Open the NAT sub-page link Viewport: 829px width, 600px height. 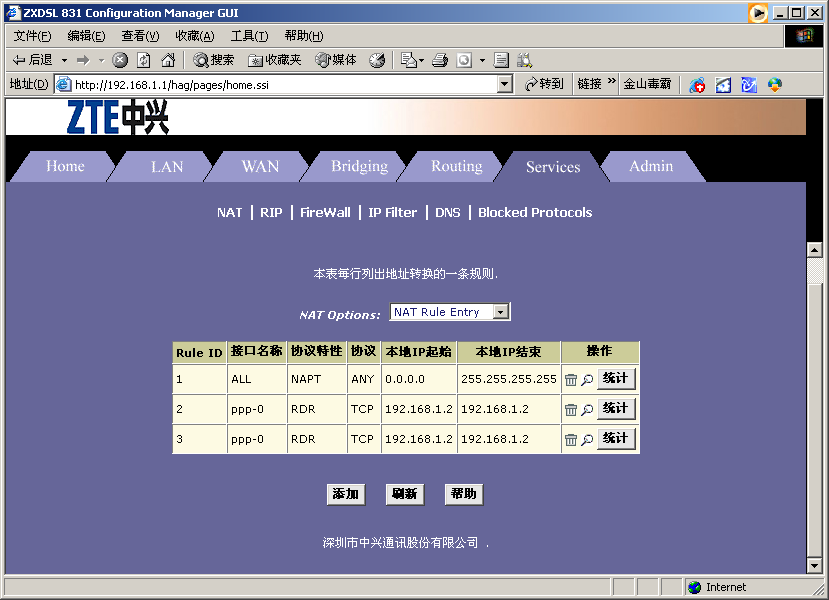pyautogui.click(x=229, y=213)
